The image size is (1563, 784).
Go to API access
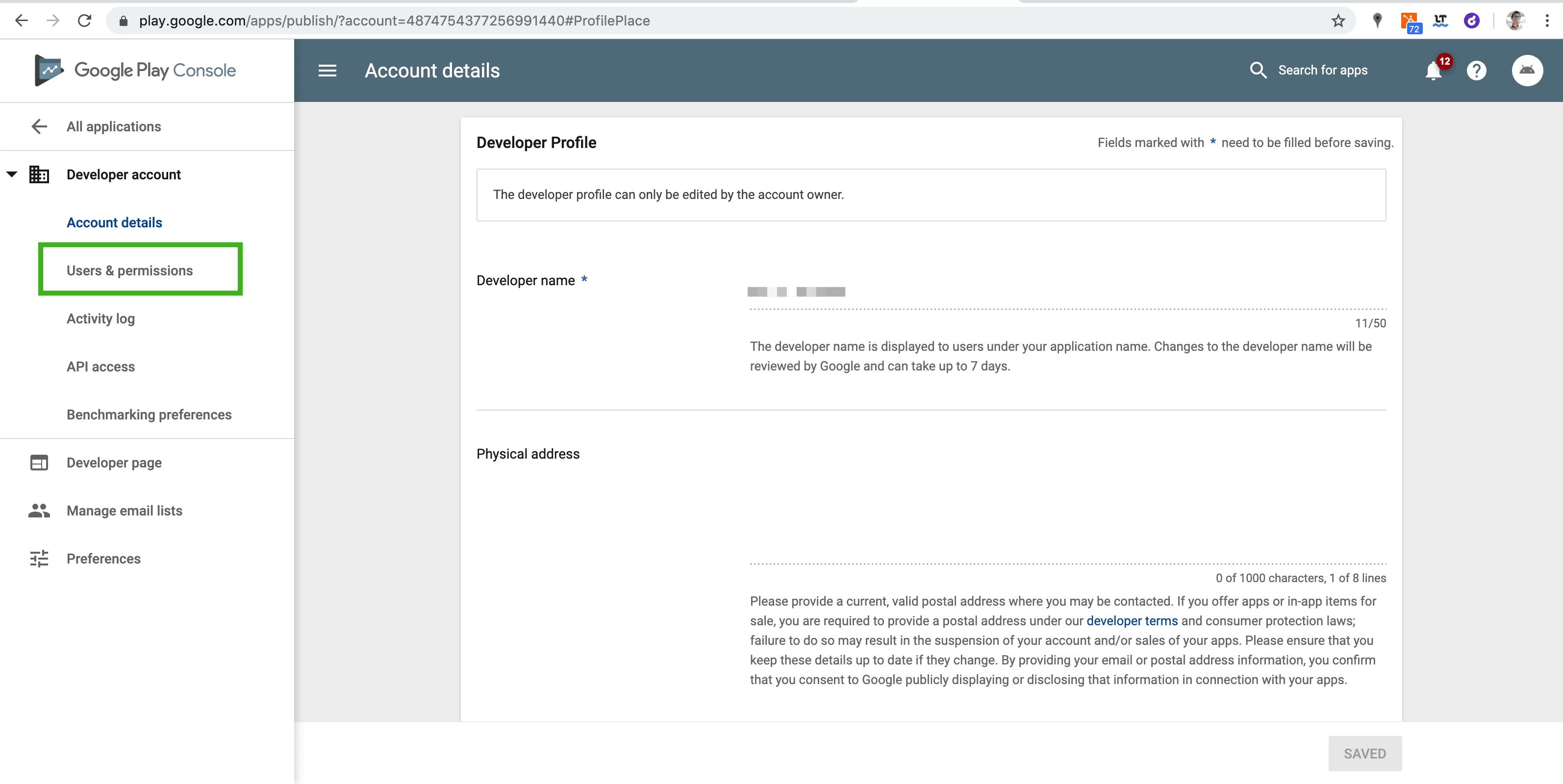tap(101, 366)
